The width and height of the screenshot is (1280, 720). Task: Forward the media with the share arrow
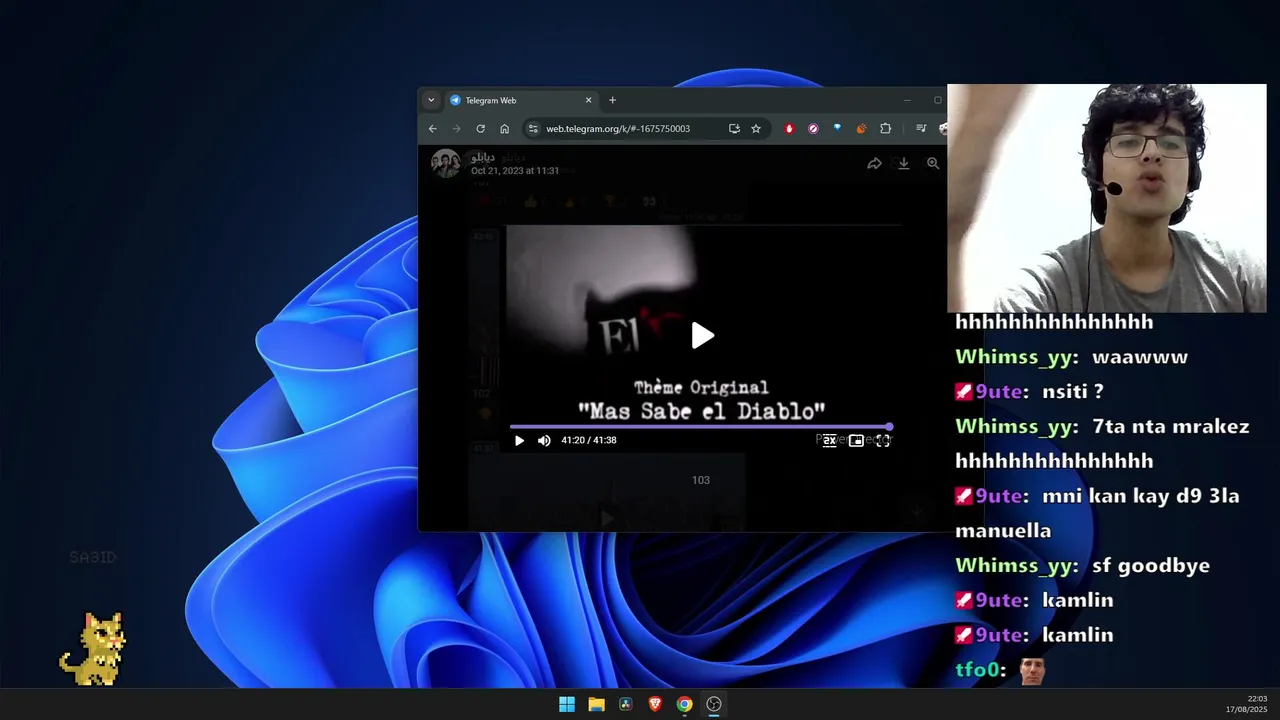pos(874,163)
